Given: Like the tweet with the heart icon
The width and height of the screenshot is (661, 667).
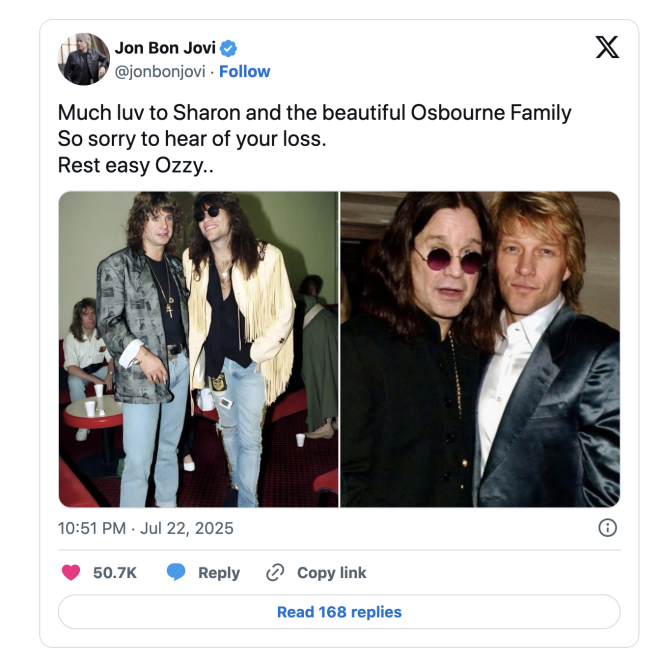Looking at the screenshot, I should pyautogui.click(x=71, y=573).
